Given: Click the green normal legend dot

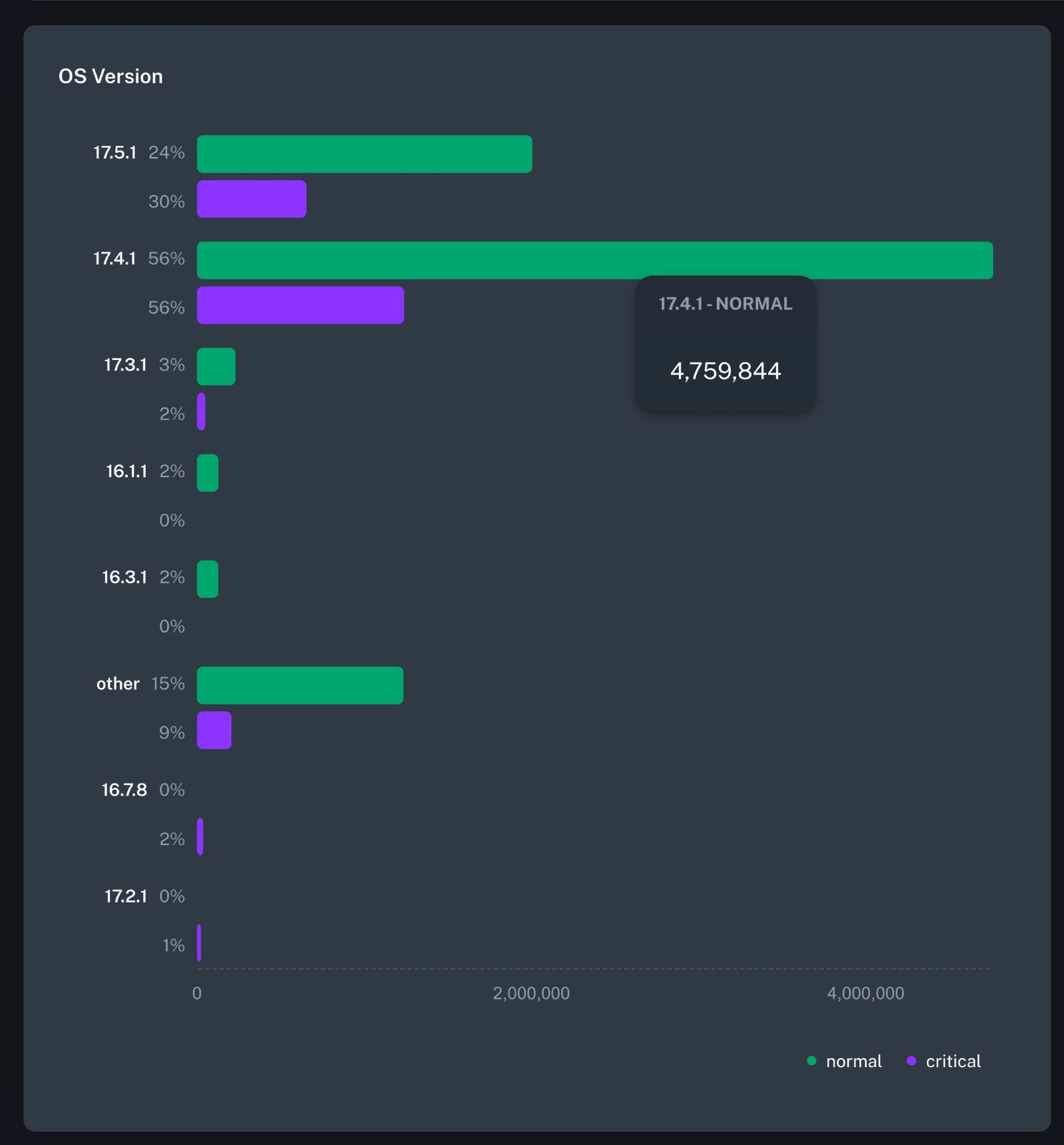Looking at the screenshot, I should 811,1061.
